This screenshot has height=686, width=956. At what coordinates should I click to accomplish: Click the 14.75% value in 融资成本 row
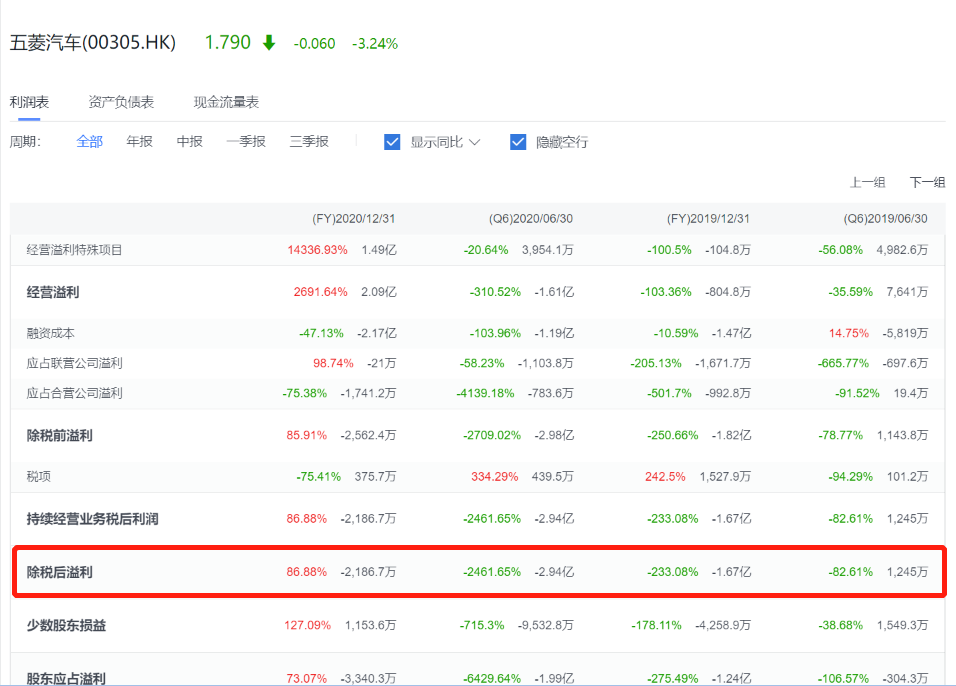point(849,334)
